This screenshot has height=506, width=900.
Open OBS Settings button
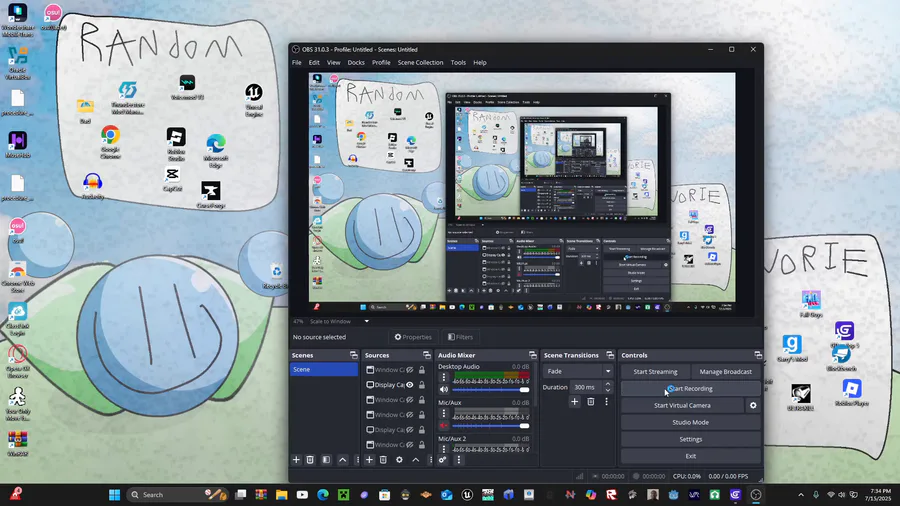point(690,439)
